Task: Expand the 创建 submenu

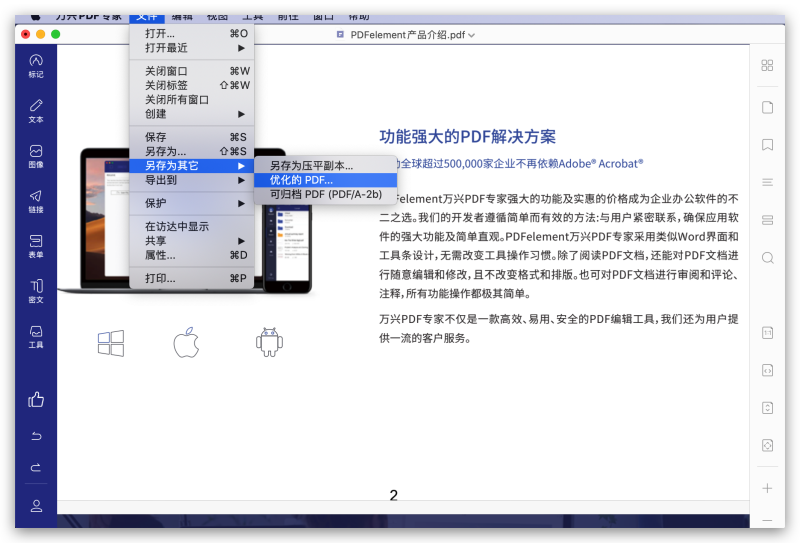Action: 192,114
